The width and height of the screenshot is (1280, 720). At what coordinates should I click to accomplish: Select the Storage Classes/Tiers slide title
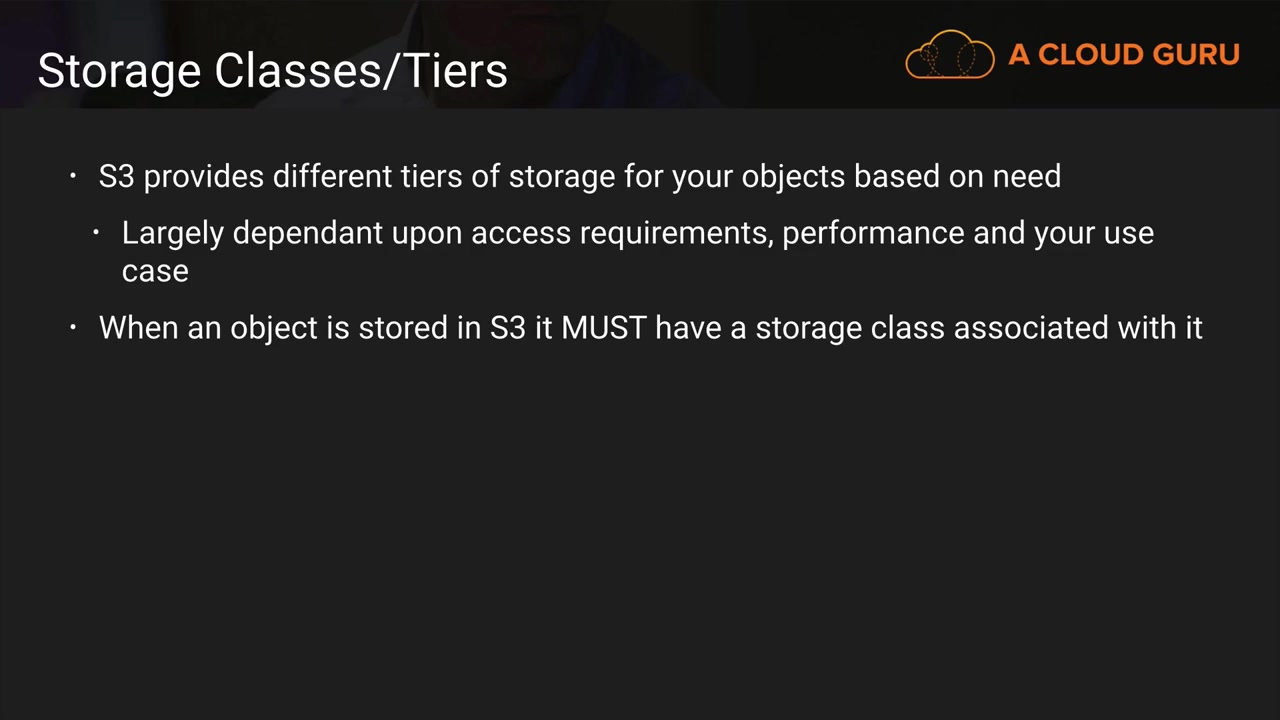click(272, 71)
